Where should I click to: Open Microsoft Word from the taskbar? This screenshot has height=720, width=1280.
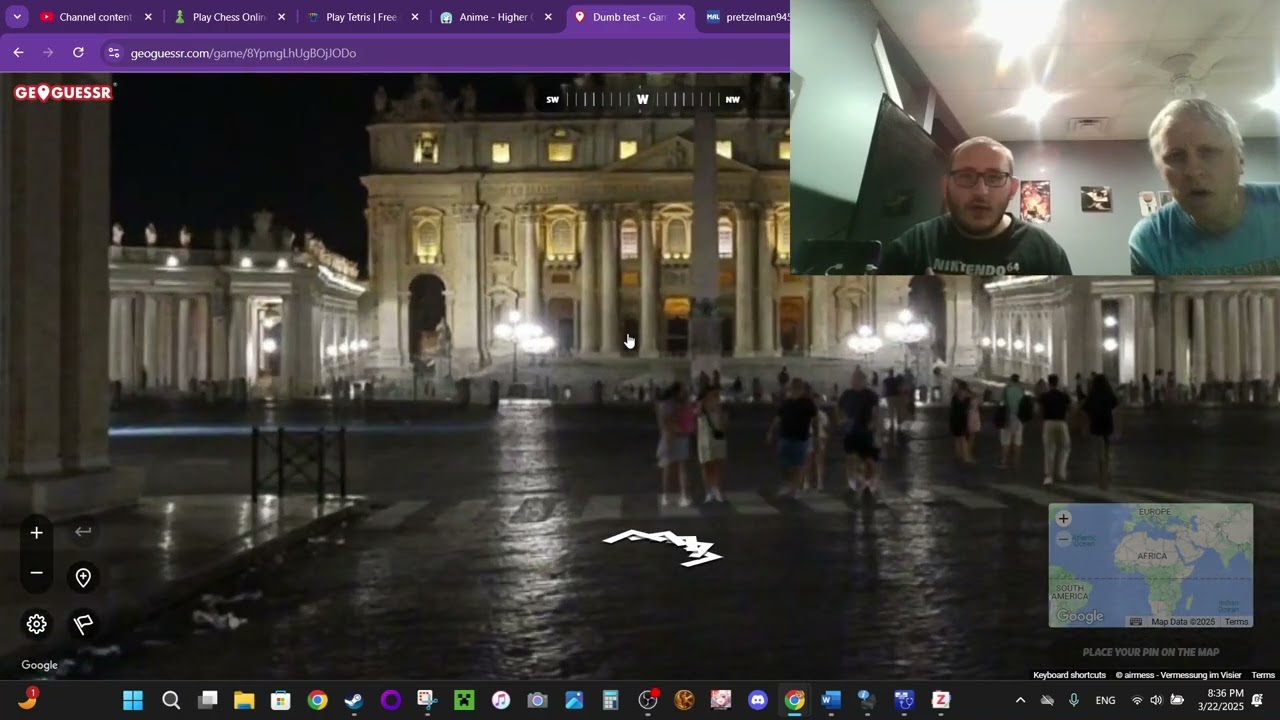[x=830, y=700]
